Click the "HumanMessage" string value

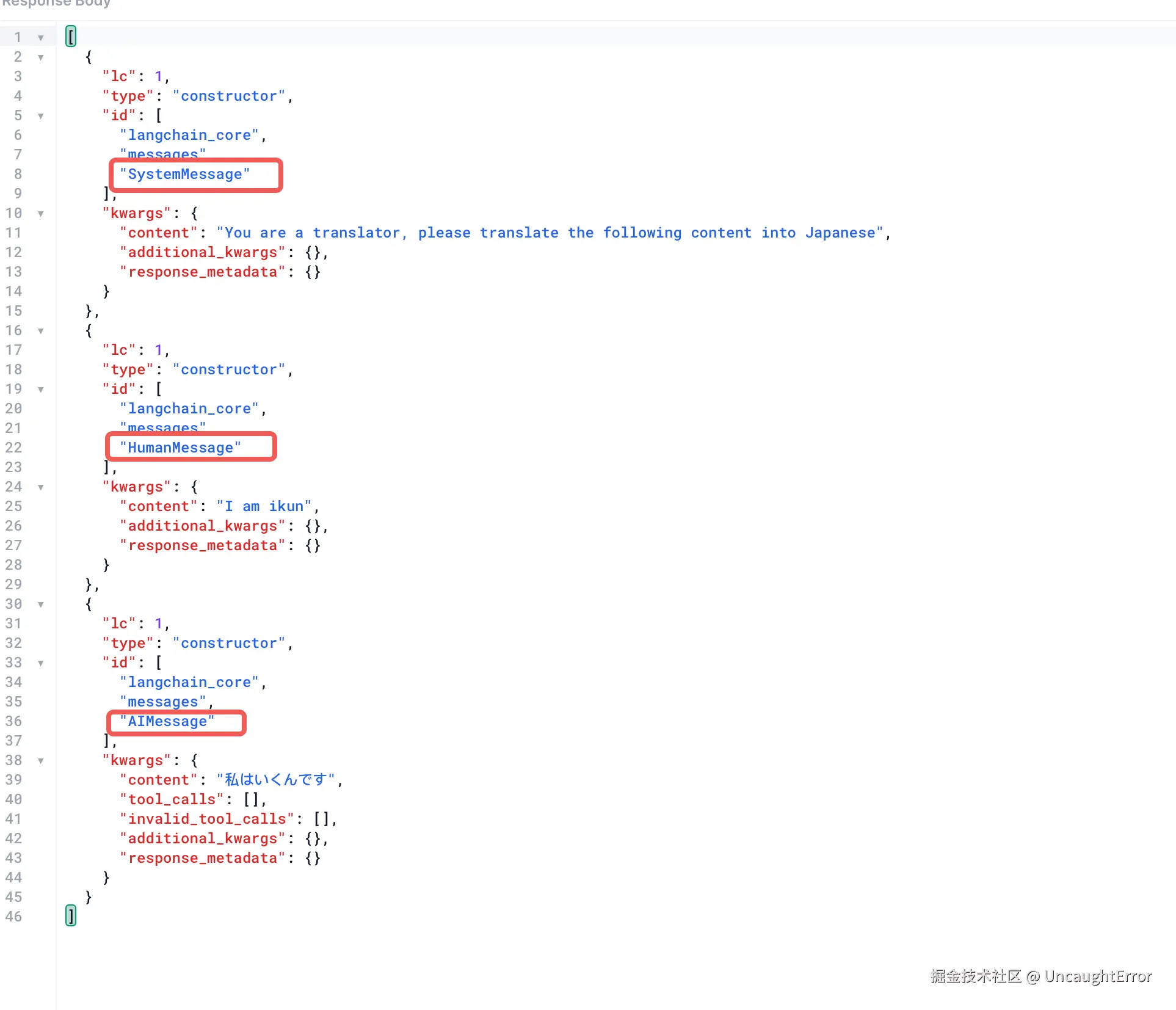click(180, 448)
